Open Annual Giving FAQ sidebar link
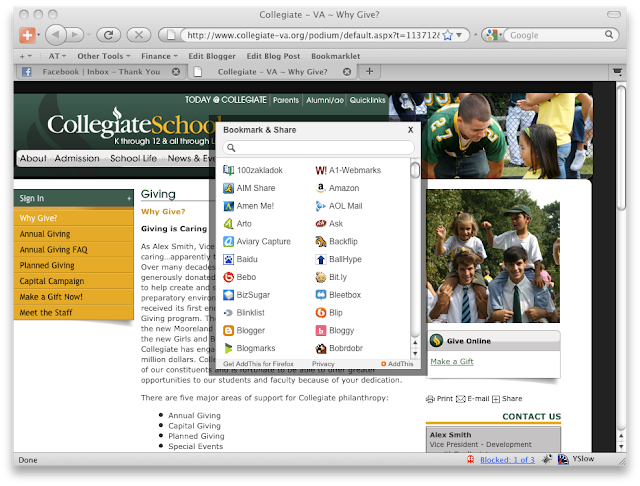 coord(53,249)
